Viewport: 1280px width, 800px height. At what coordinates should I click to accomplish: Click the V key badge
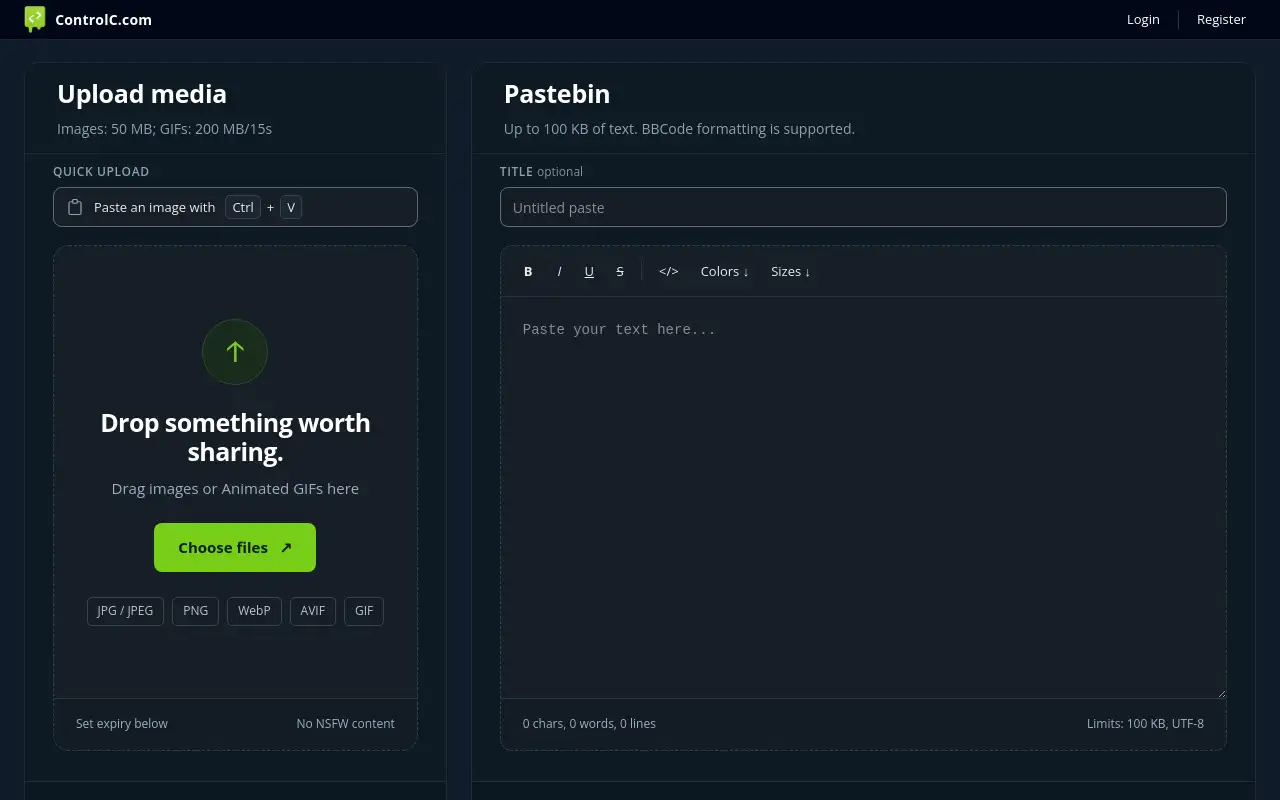pos(291,207)
